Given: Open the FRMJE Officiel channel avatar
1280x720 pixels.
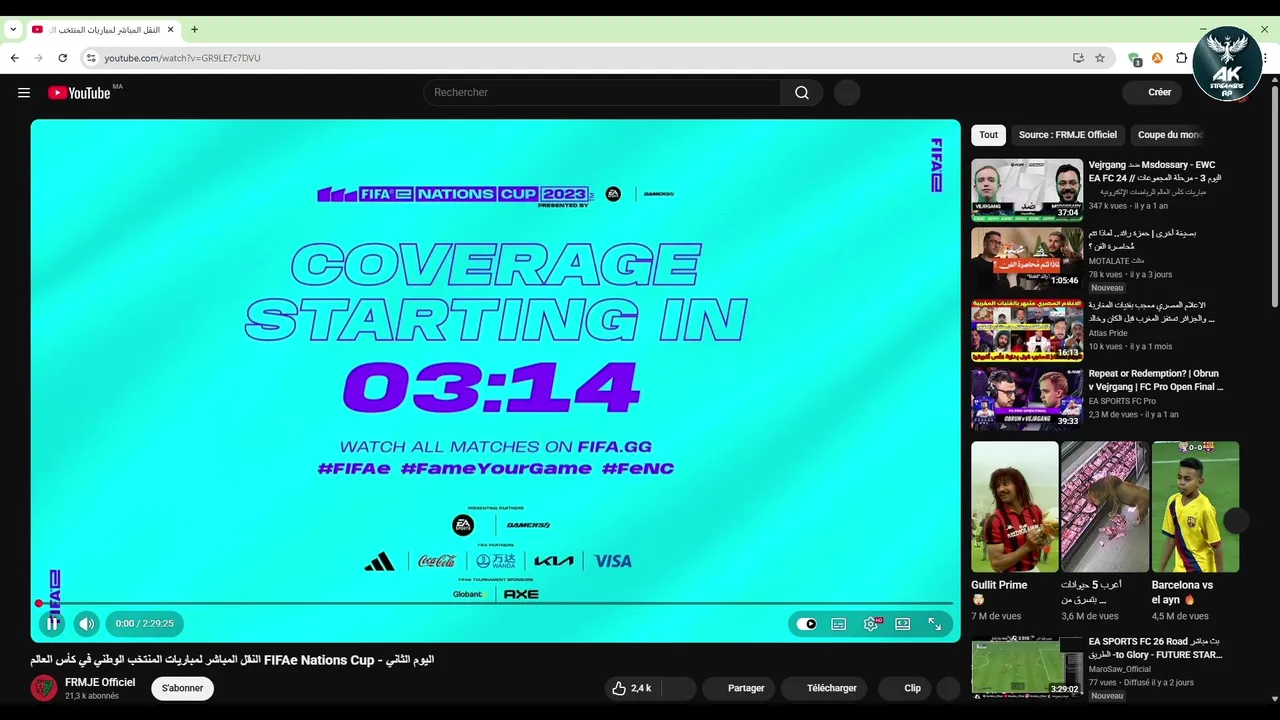Looking at the screenshot, I should point(44,688).
